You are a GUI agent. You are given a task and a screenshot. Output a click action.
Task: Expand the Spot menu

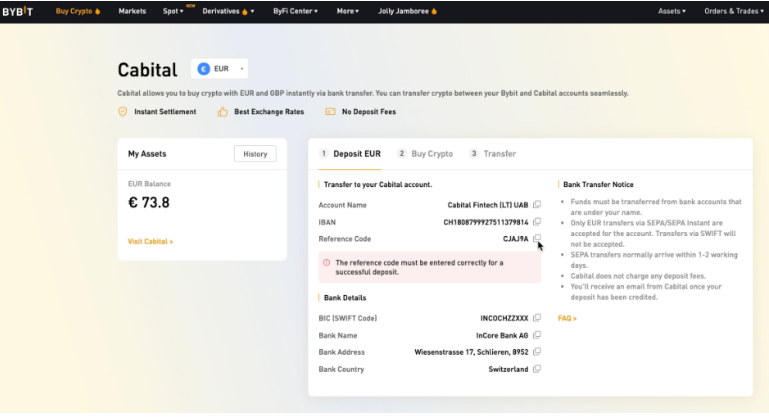173,11
